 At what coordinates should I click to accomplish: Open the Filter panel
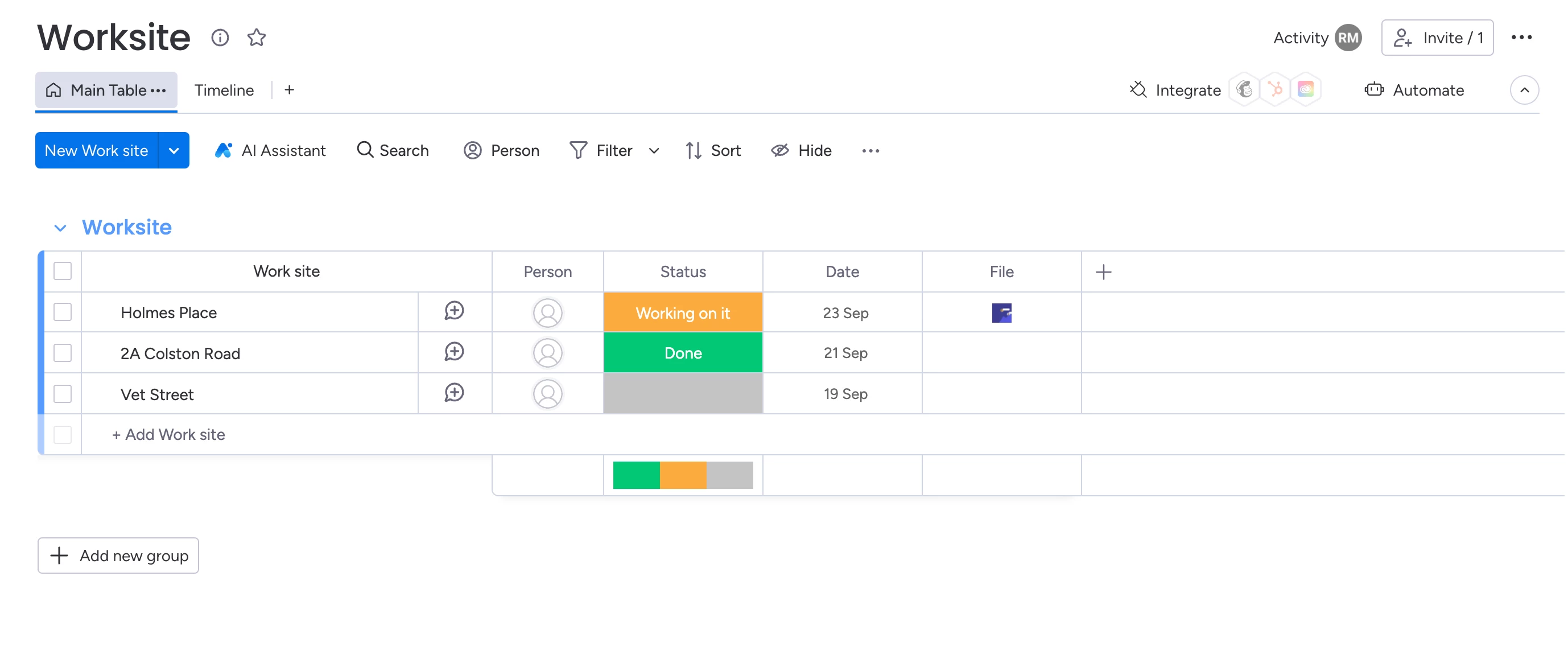tap(601, 150)
